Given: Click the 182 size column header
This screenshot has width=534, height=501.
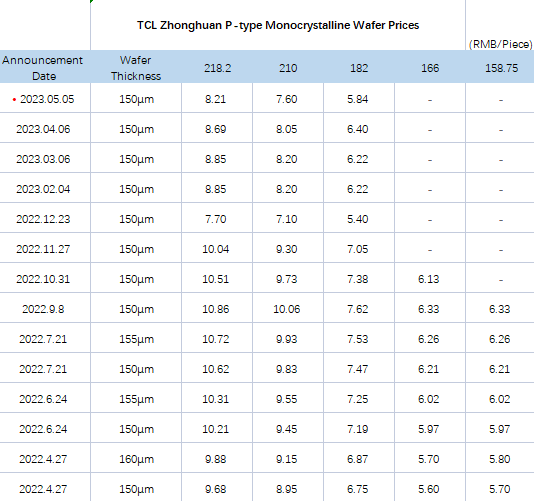Looking at the screenshot, I should click(359, 68).
